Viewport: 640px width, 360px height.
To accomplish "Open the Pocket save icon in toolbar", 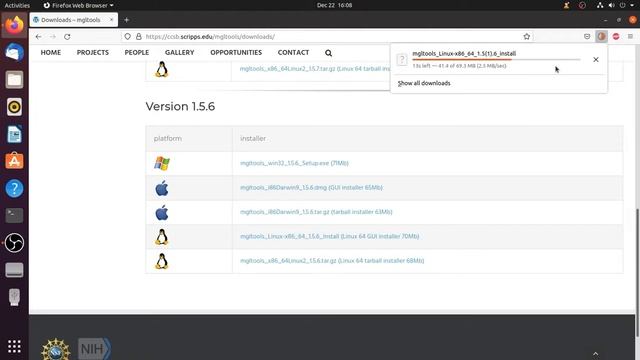I will pos(587,37).
